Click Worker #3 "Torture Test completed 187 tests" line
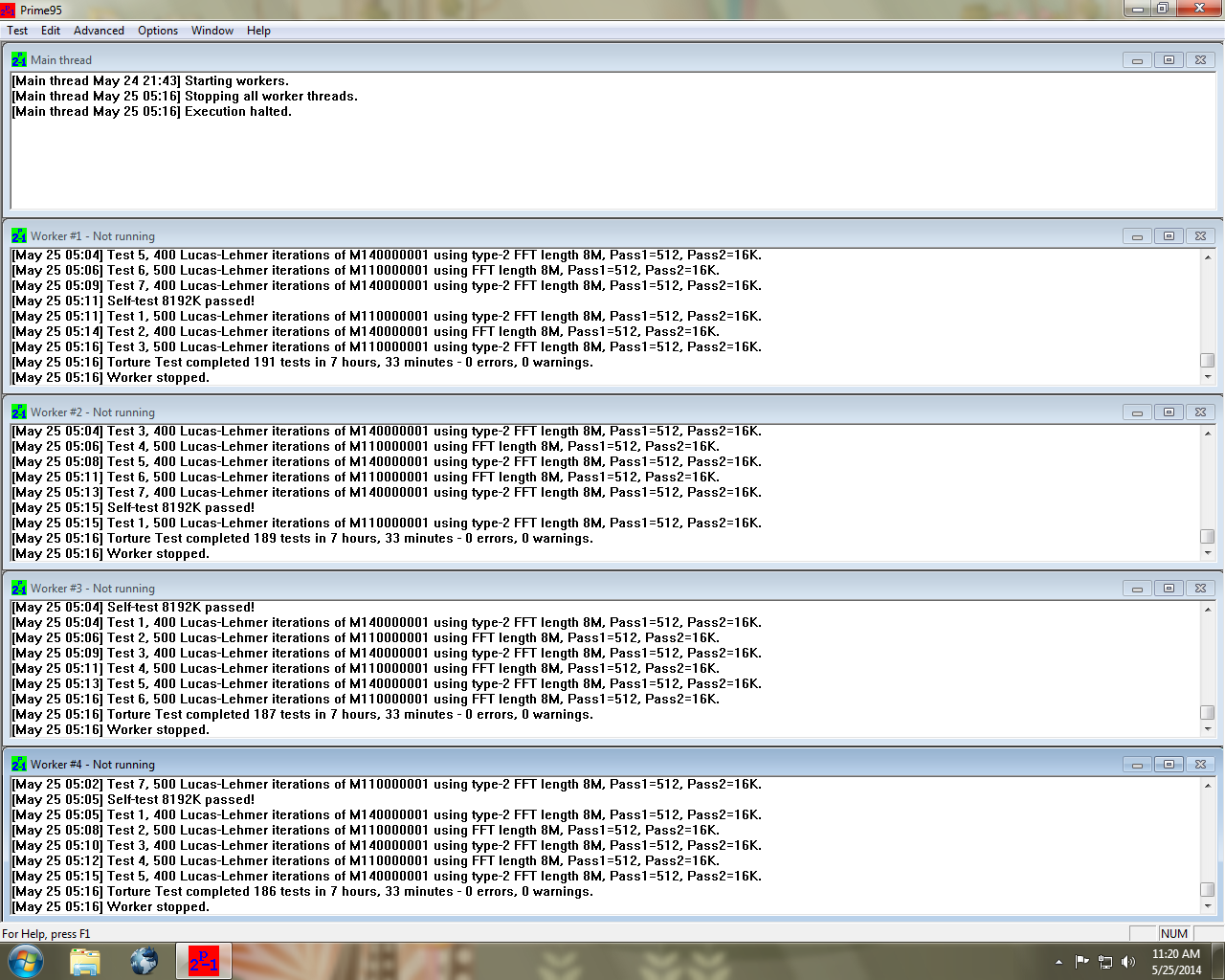Image resolution: width=1225 pixels, height=980 pixels. coord(302,714)
